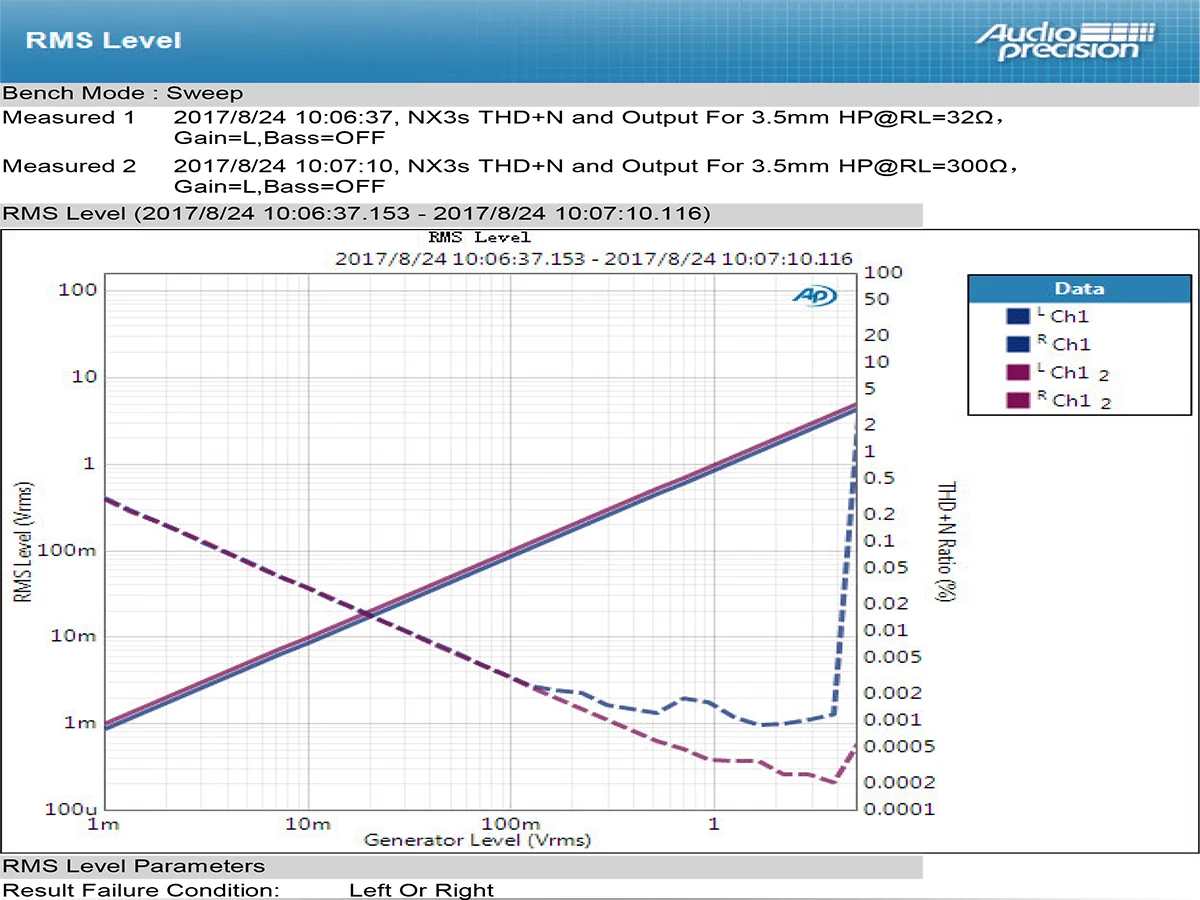Click the THD+N Ratio (%) right axis label
Image resolution: width=1200 pixels, height=900 pixels.
(941, 541)
